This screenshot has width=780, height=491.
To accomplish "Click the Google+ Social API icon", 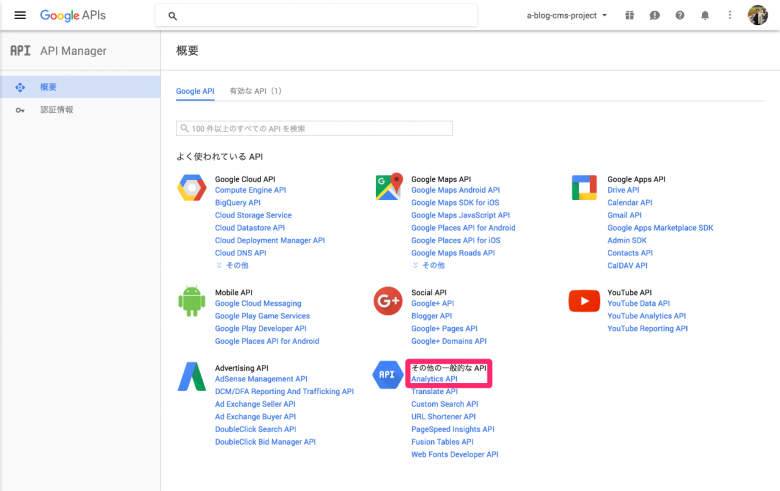I will pos(388,301).
